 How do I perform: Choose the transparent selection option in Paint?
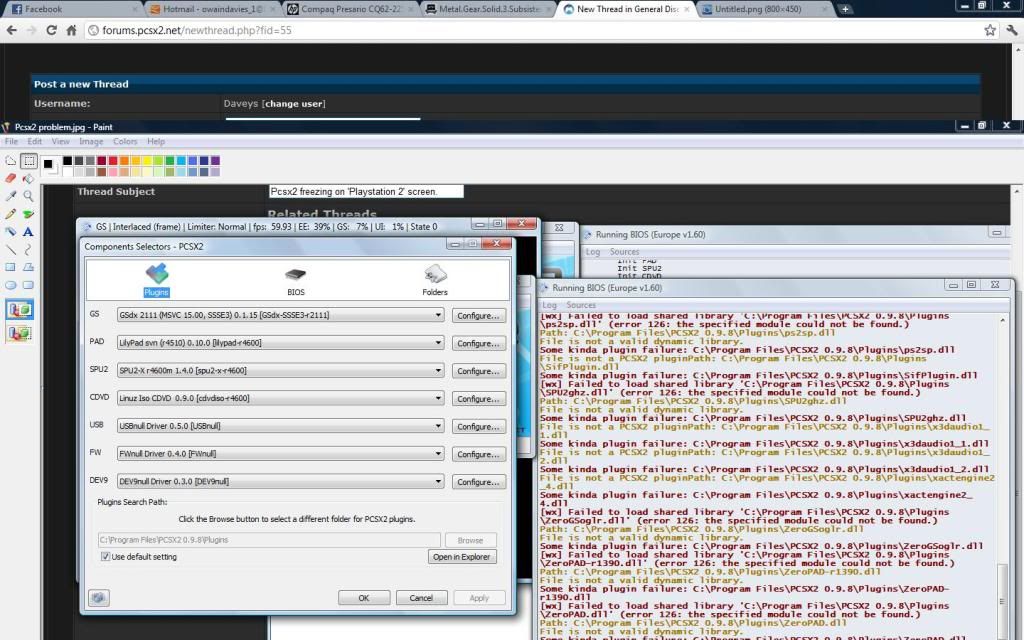(x=20, y=333)
